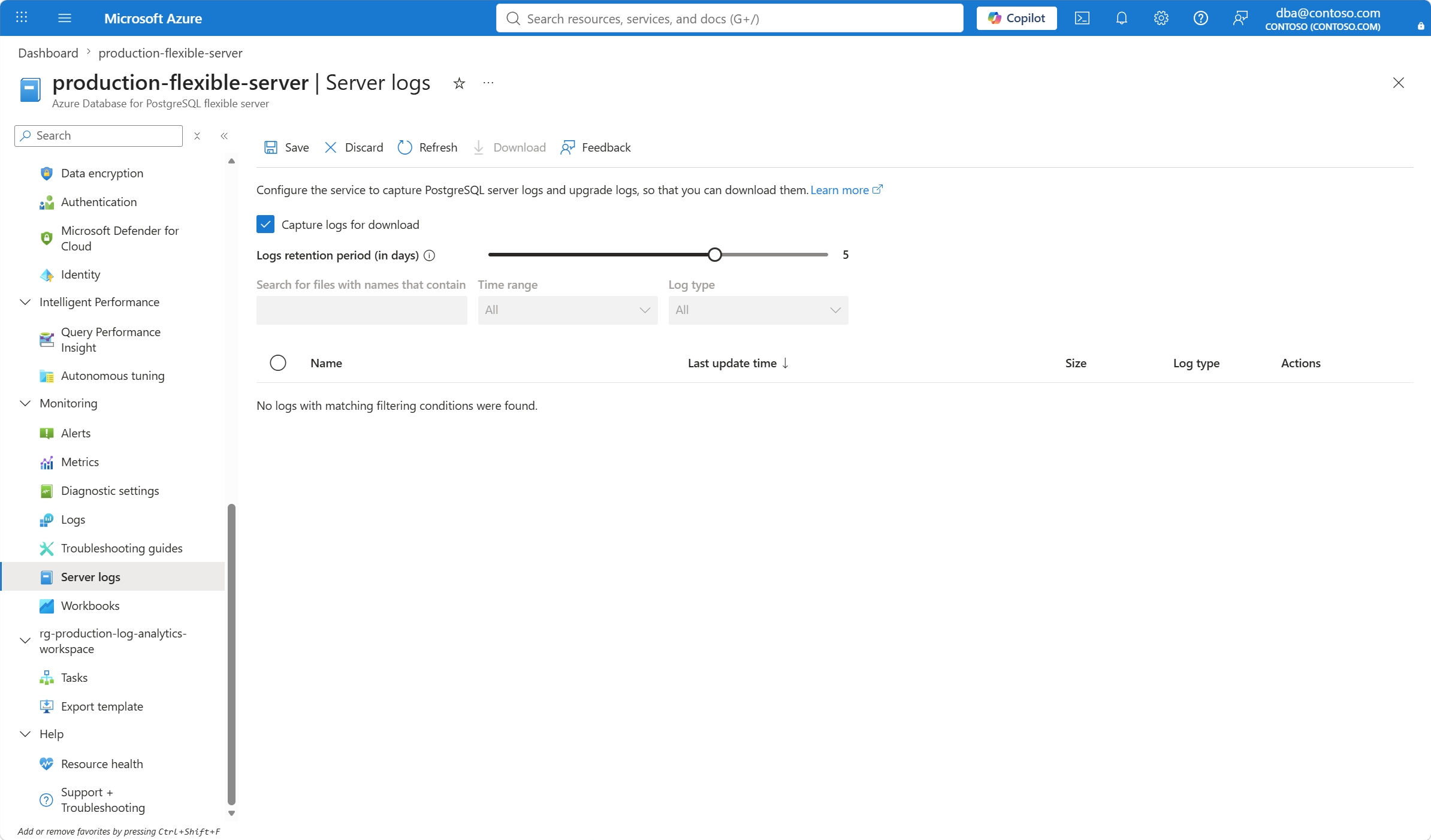
Task: Click the Server logs sidebar icon
Action: click(47, 577)
